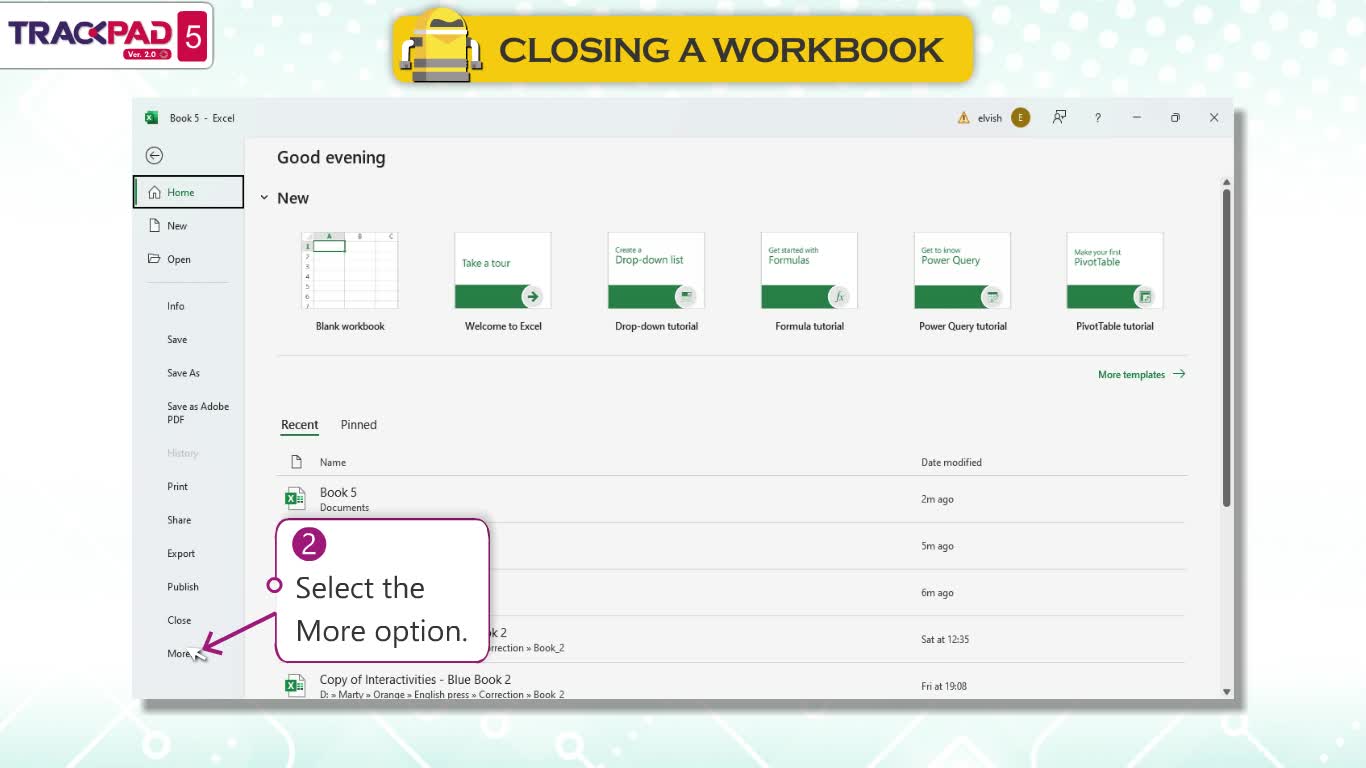Click Share in the sidebar
This screenshot has height=768, width=1366.
coord(179,520)
